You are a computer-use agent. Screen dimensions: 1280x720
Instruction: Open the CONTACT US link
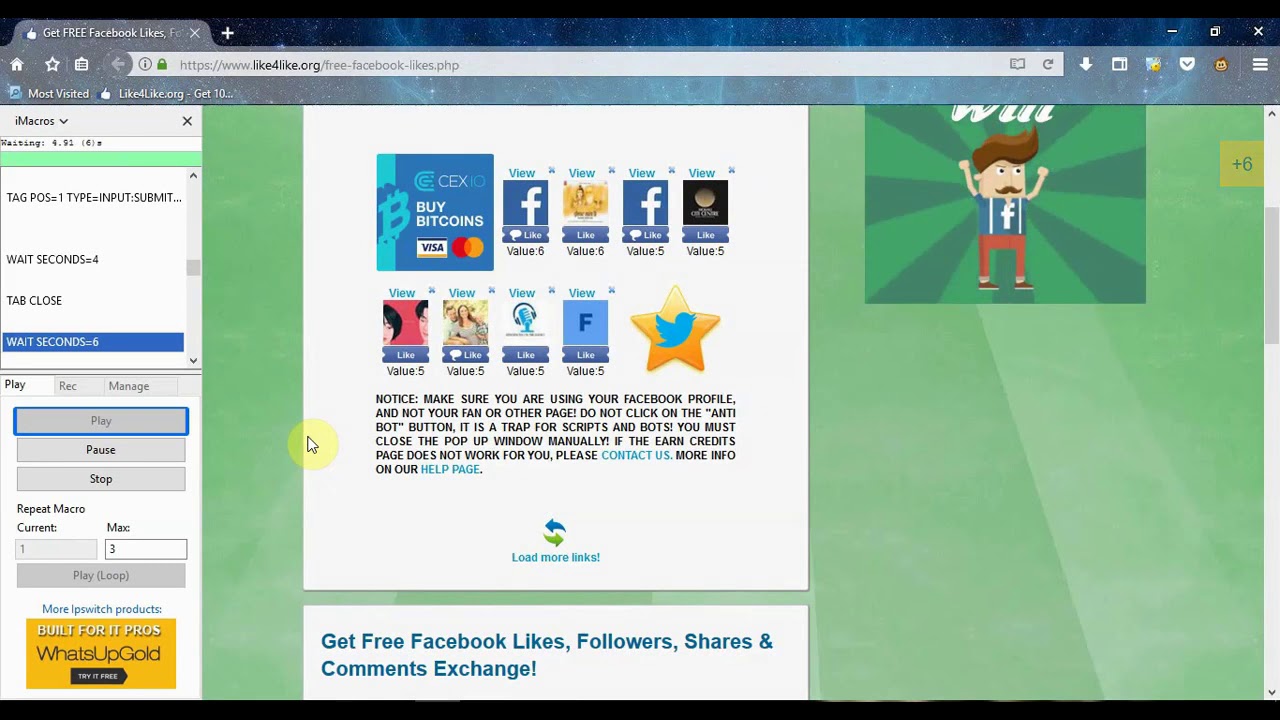coord(636,455)
